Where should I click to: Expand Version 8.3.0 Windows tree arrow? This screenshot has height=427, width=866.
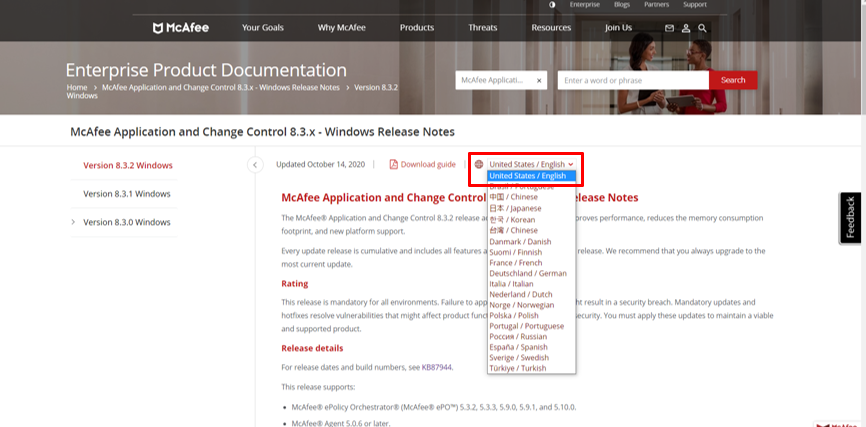coord(73,222)
